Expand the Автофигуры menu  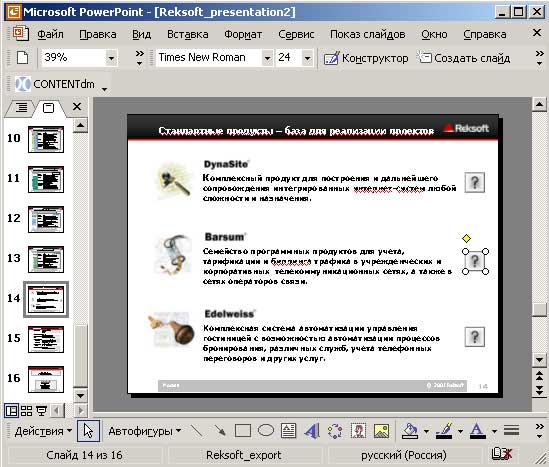pyautogui.click(x=144, y=431)
